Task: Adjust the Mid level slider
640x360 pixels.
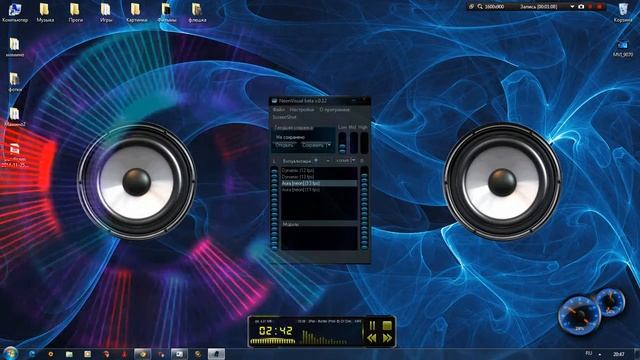Action: [353, 142]
